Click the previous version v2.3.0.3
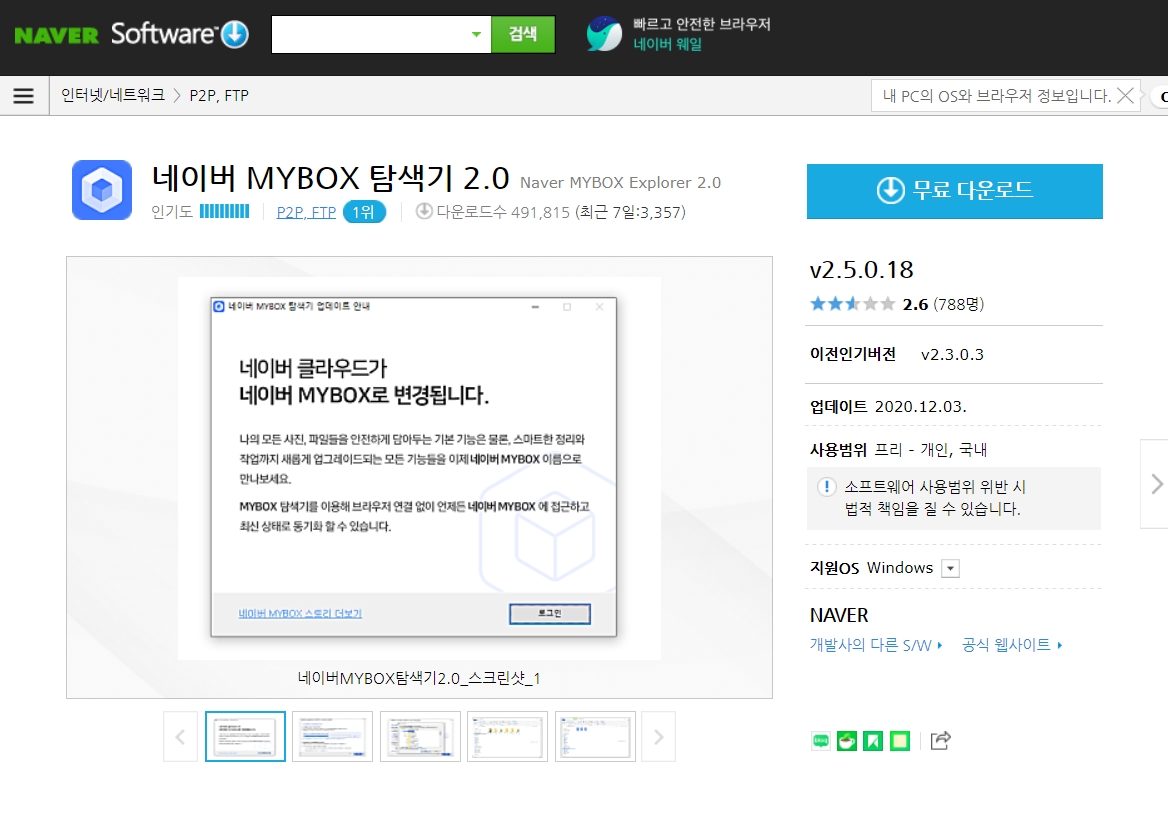The image size is (1168, 822). point(952,354)
